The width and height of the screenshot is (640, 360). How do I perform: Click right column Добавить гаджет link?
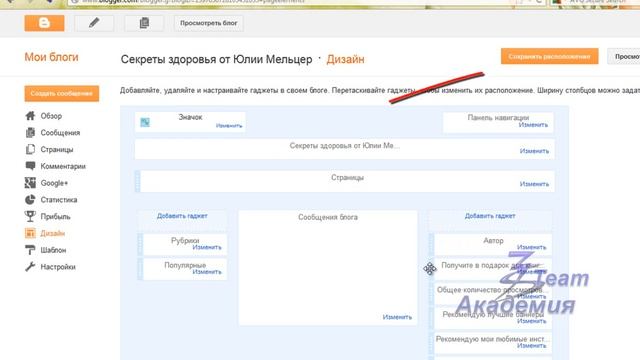click(490, 216)
